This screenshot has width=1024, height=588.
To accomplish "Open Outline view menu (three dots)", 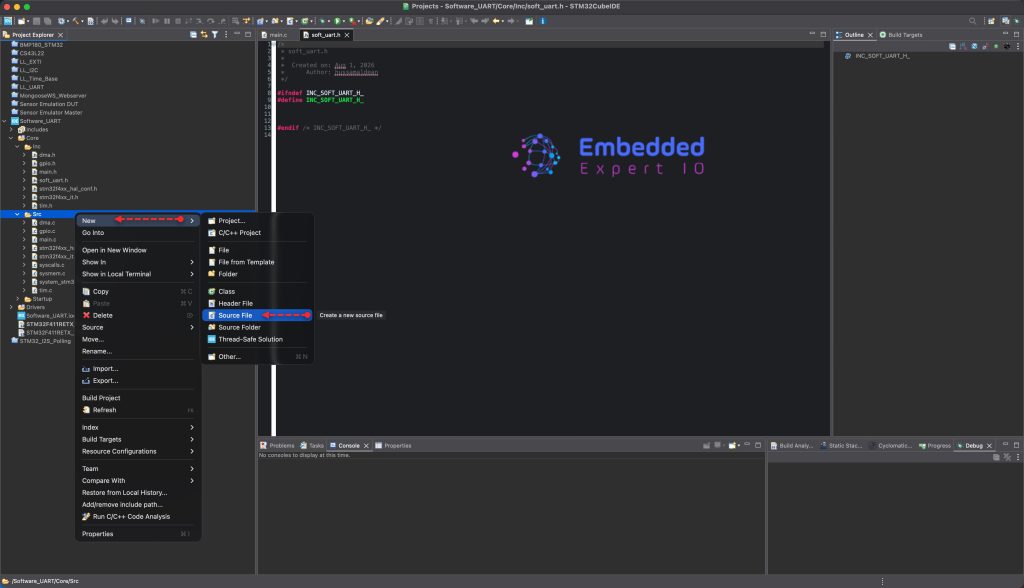I will coord(1017,46).
